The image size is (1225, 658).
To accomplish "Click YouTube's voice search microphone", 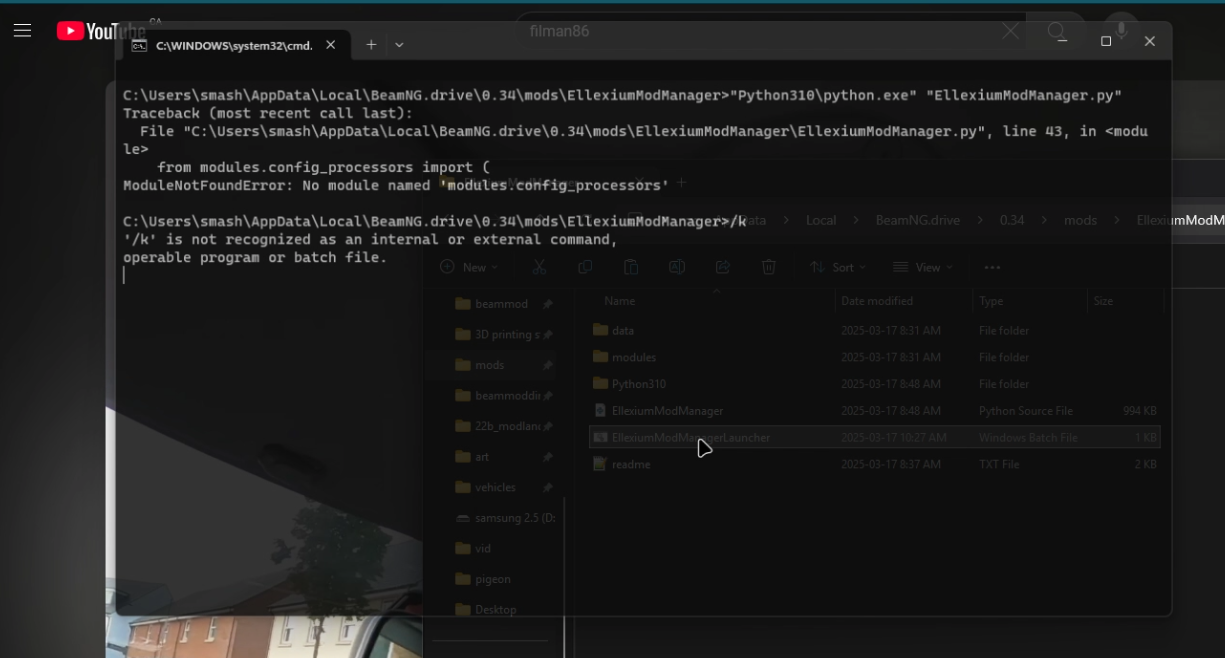I will coord(1121,31).
